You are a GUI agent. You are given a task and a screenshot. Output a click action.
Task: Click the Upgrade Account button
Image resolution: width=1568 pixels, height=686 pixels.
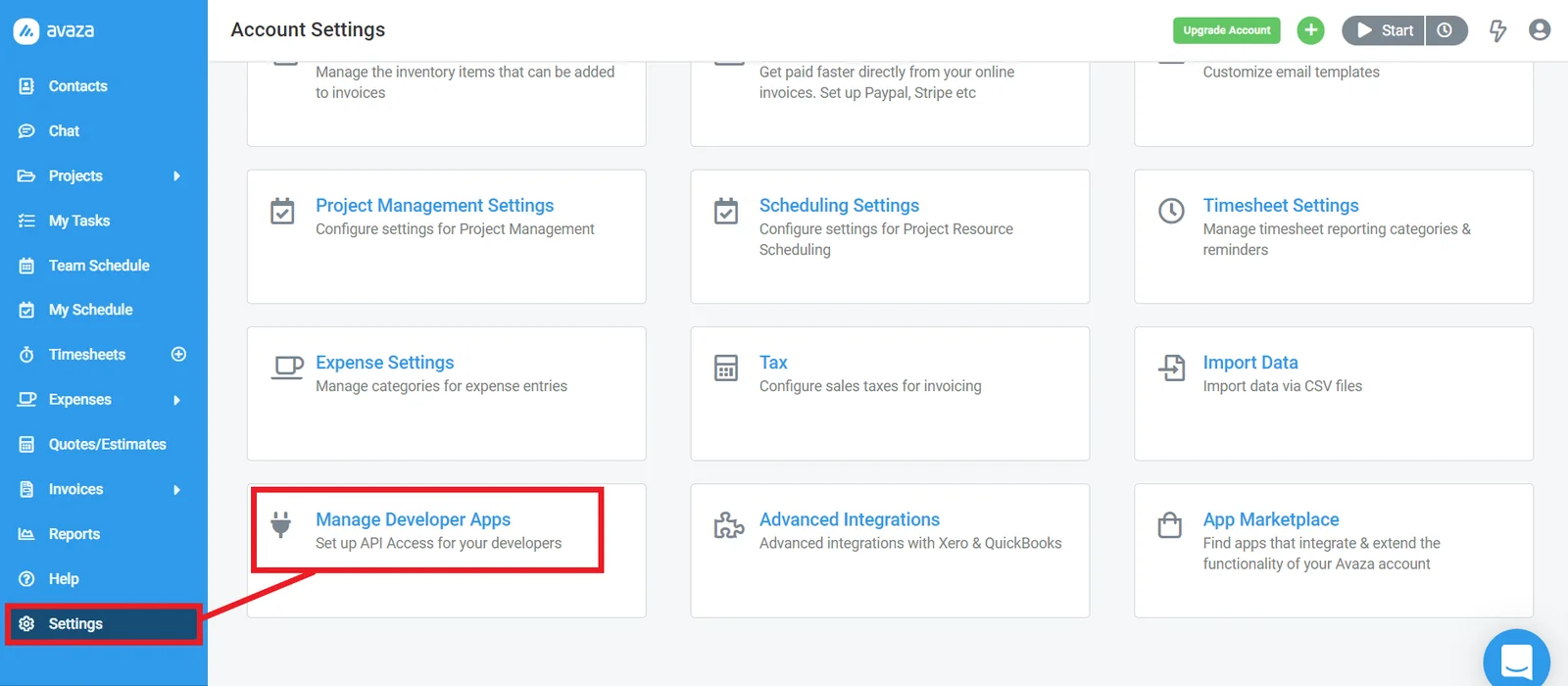[1227, 30]
